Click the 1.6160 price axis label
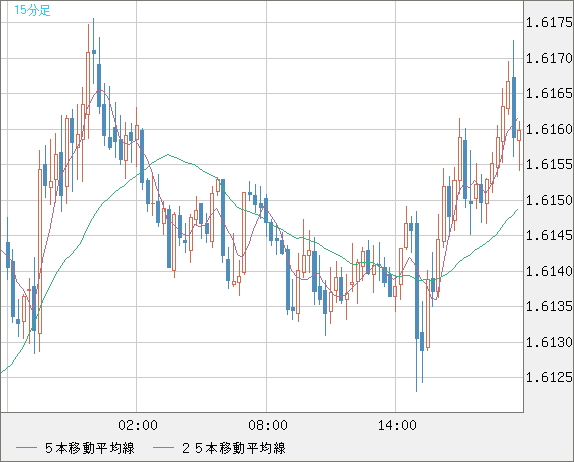Screen dimensions: 574x462 [549, 129]
